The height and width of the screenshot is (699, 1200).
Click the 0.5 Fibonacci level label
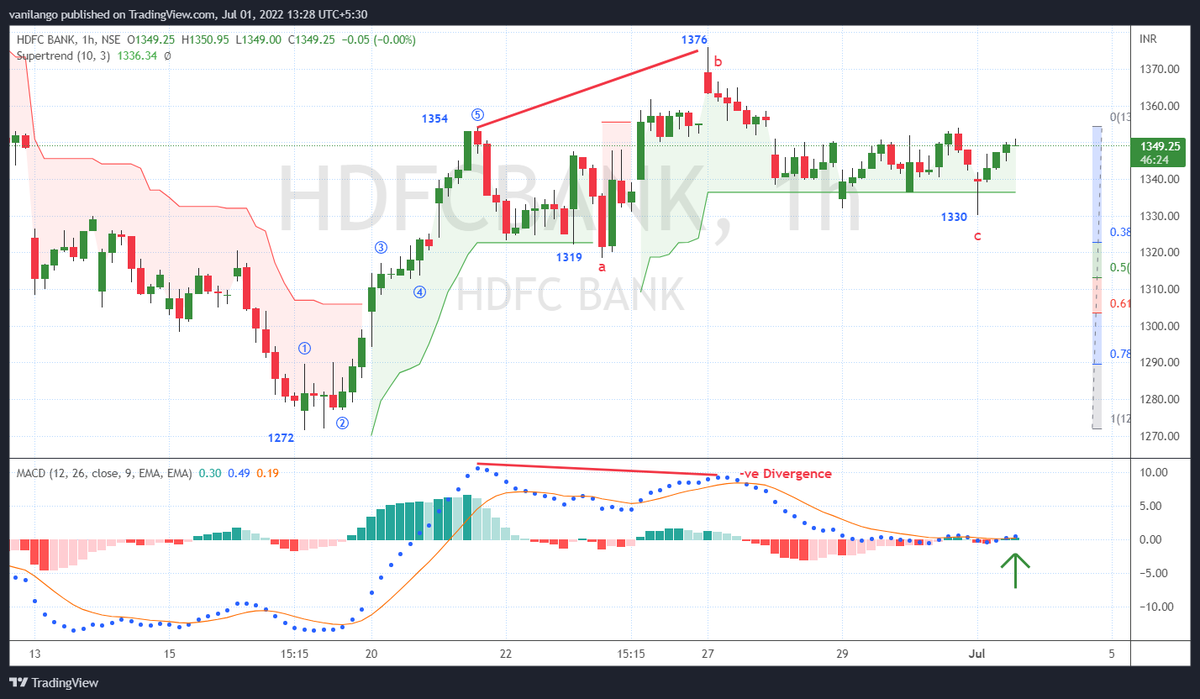pos(1121,268)
